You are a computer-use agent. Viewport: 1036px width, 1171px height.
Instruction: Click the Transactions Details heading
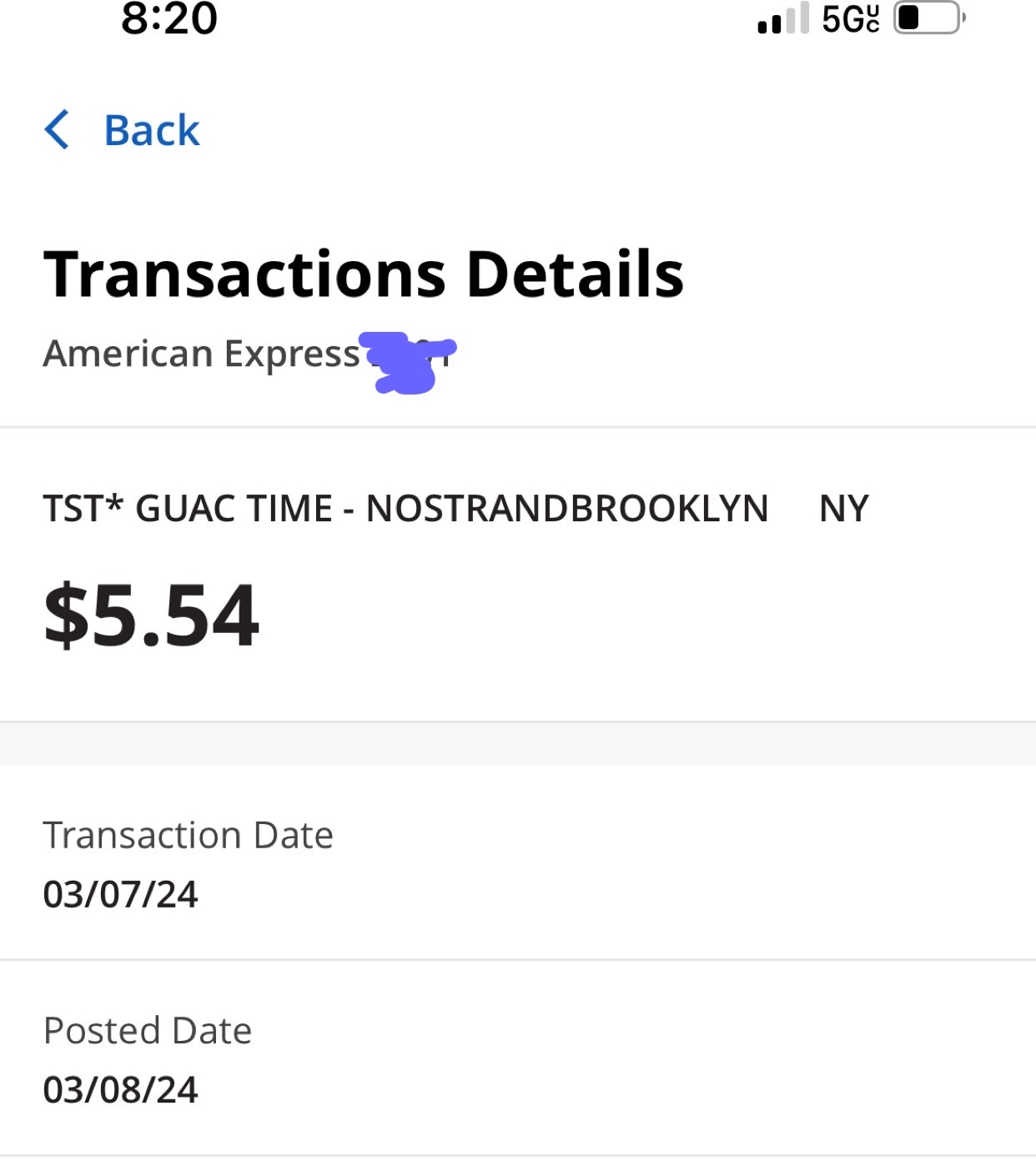tap(364, 274)
